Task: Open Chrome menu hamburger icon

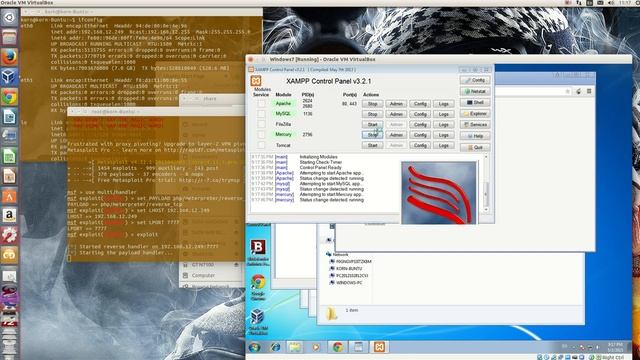Action: 589,91
